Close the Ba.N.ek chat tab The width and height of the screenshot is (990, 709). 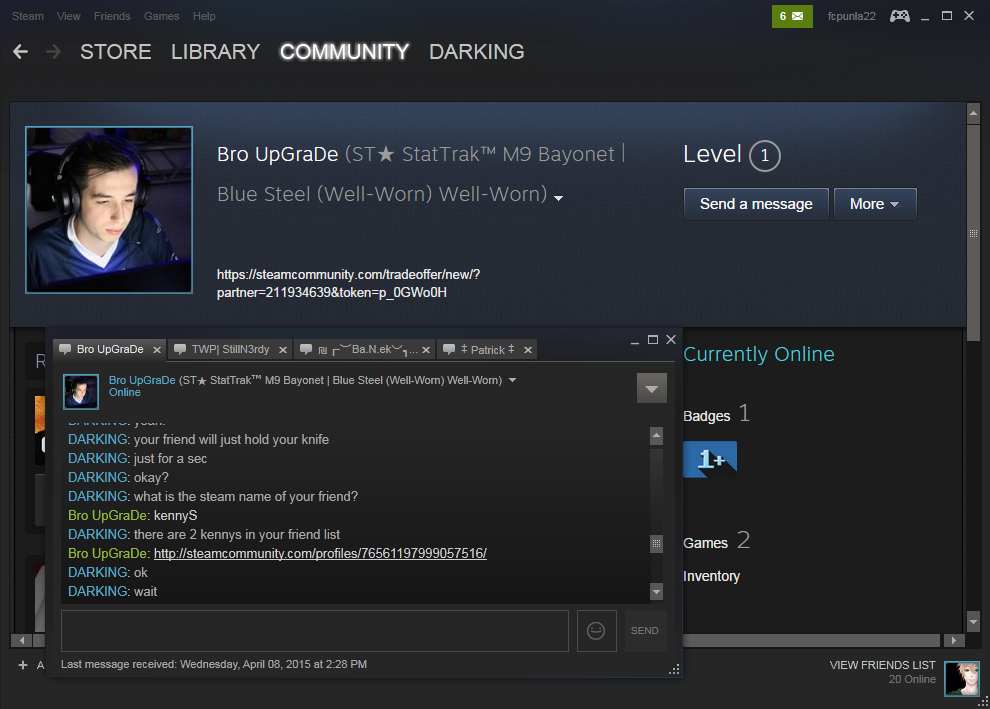point(426,350)
